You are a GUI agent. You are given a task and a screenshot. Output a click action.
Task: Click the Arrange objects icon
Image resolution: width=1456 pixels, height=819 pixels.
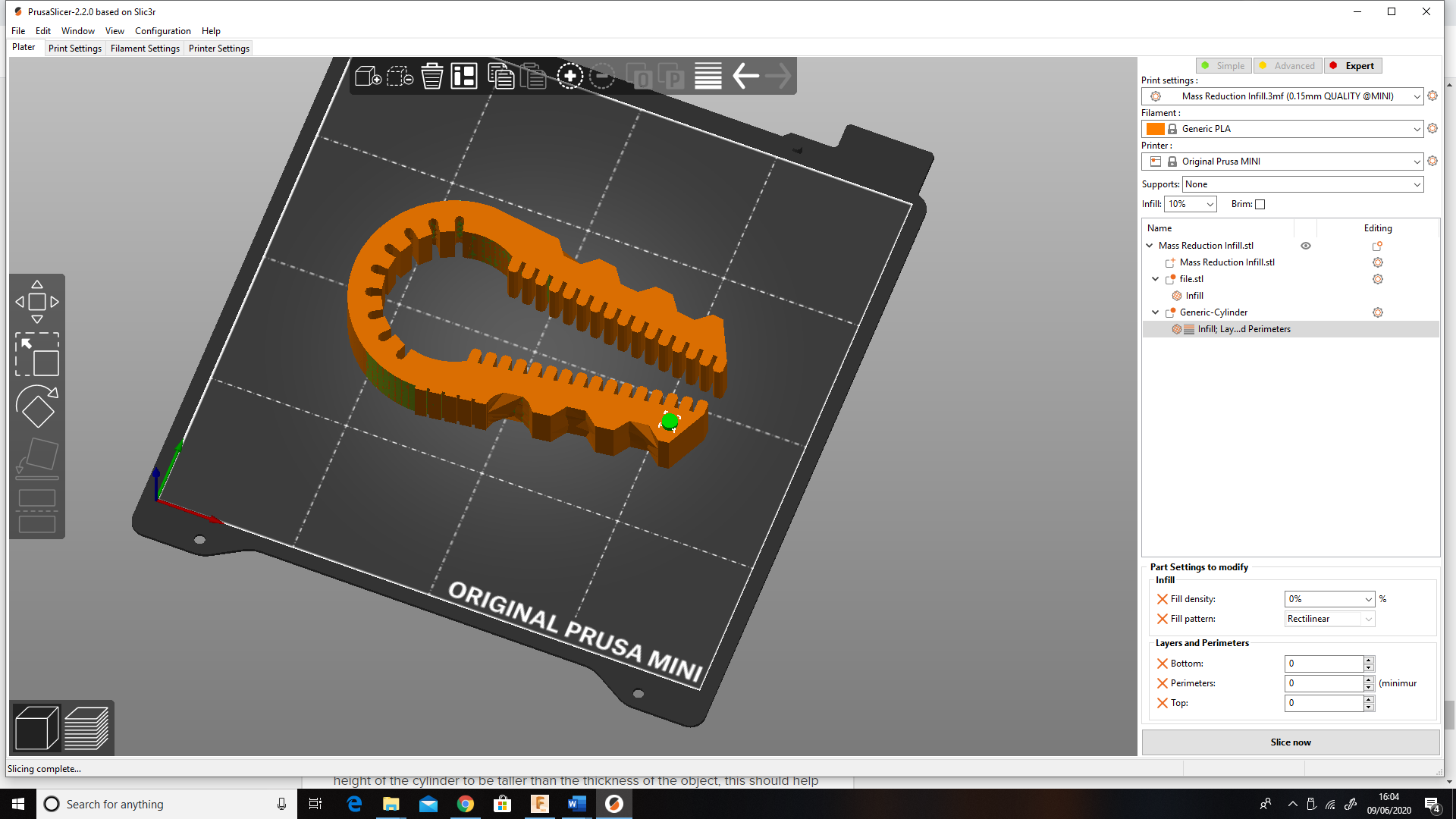[x=464, y=76]
